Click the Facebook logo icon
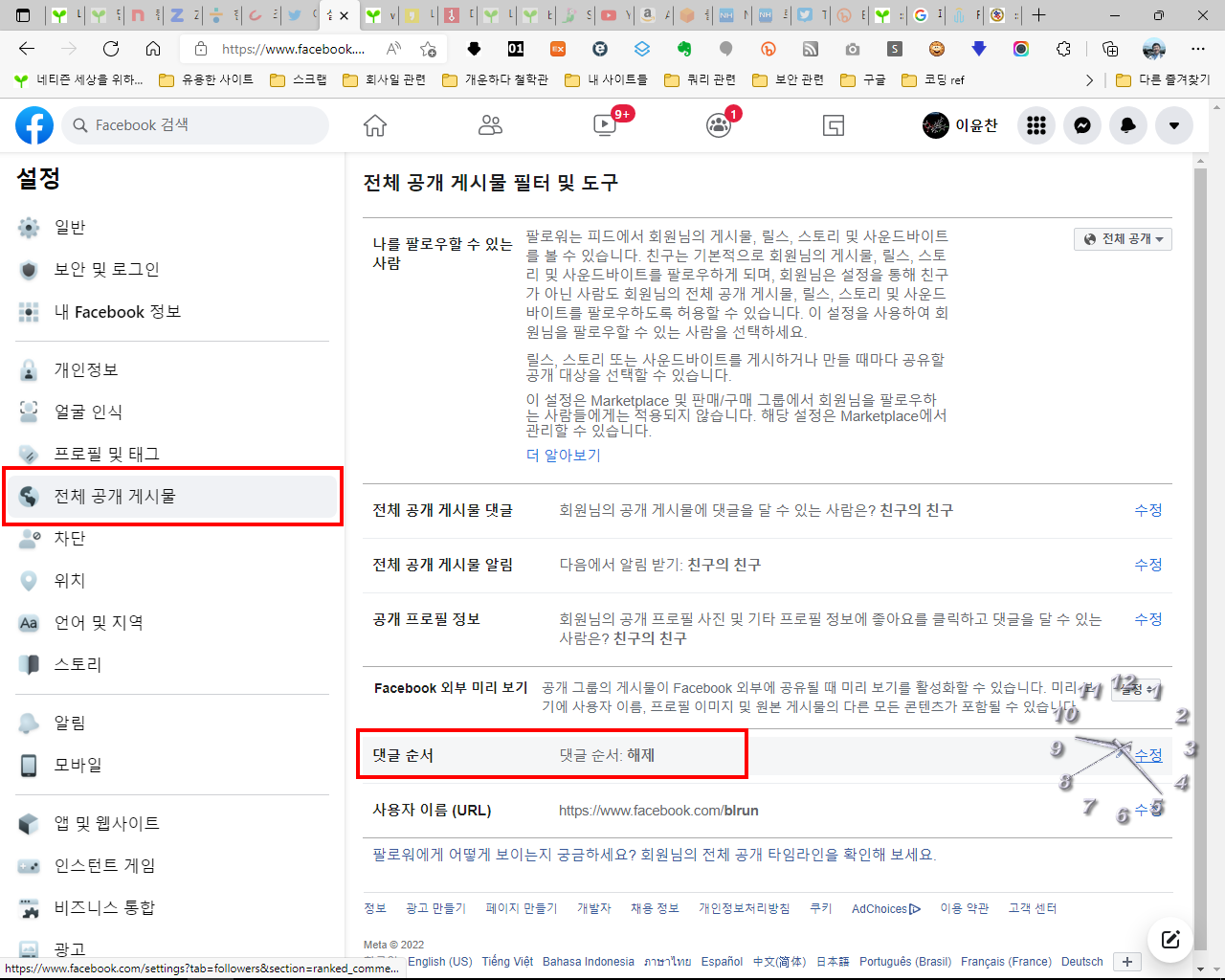1225x980 pixels. coord(34,125)
